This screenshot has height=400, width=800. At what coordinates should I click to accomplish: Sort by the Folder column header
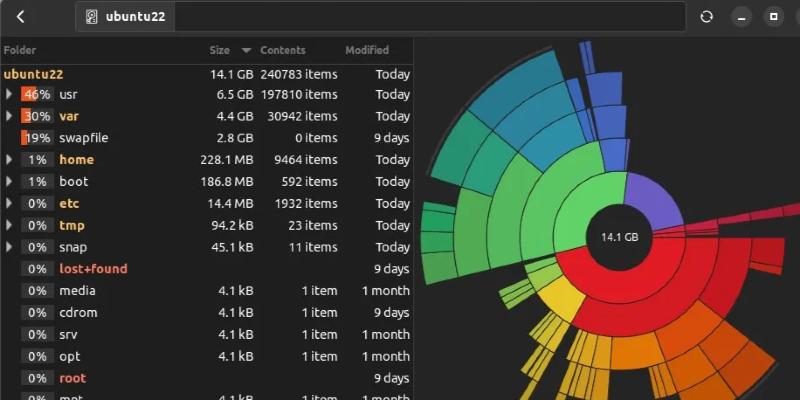20,50
